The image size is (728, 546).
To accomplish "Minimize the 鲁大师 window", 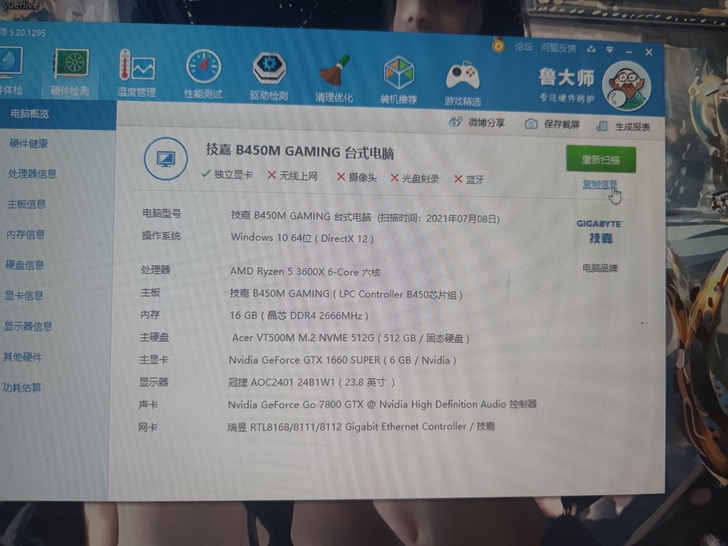I will 628,52.
